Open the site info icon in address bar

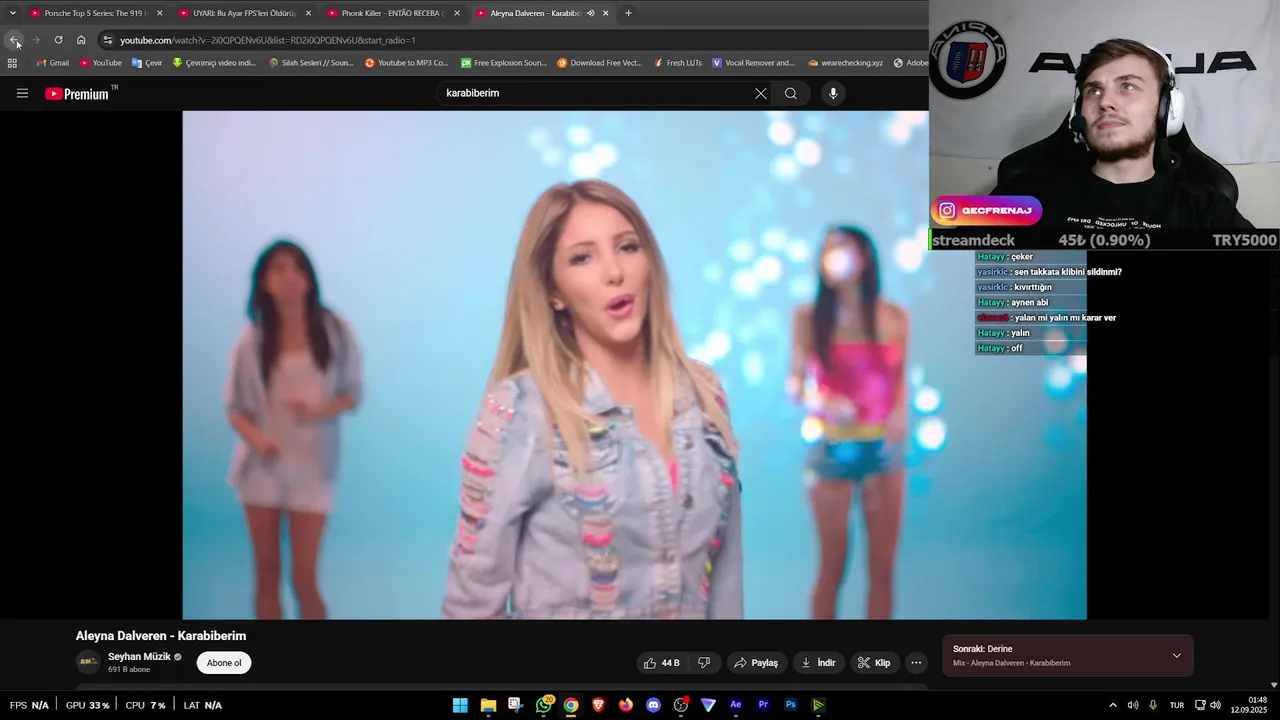click(107, 40)
